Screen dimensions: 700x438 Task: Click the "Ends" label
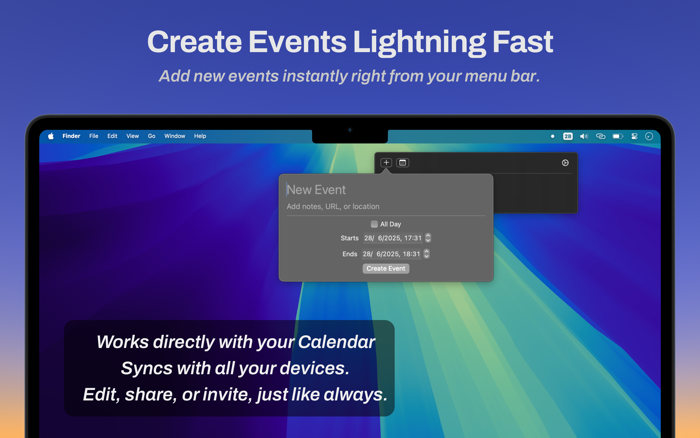(x=350, y=254)
